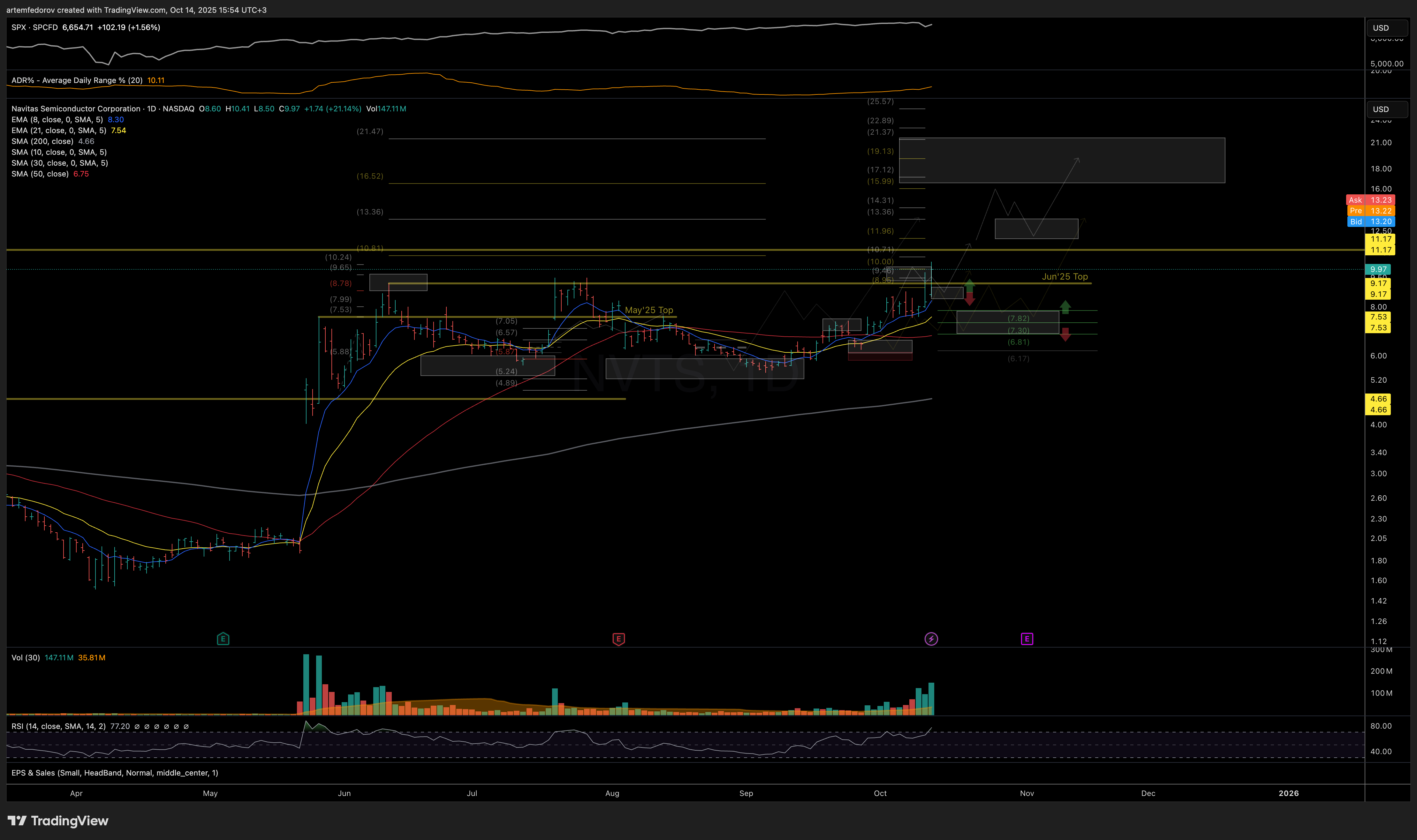Image resolution: width=1417 pixels, height=840 pixels.
Task: Select the SMA (10, close, 0, SMA, 5) legend
Action: [x=59, y=152]
